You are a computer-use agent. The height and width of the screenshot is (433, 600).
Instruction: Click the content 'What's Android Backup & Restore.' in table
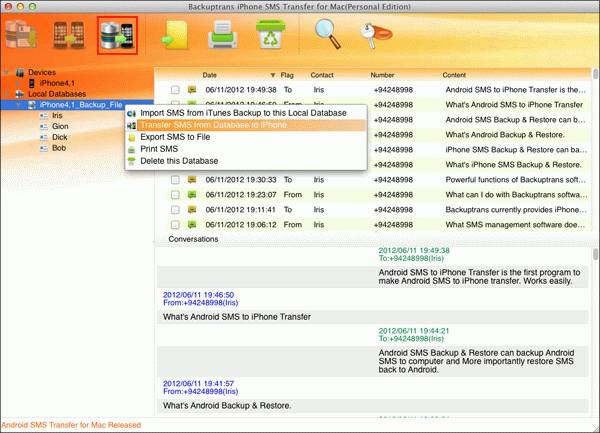505,135
